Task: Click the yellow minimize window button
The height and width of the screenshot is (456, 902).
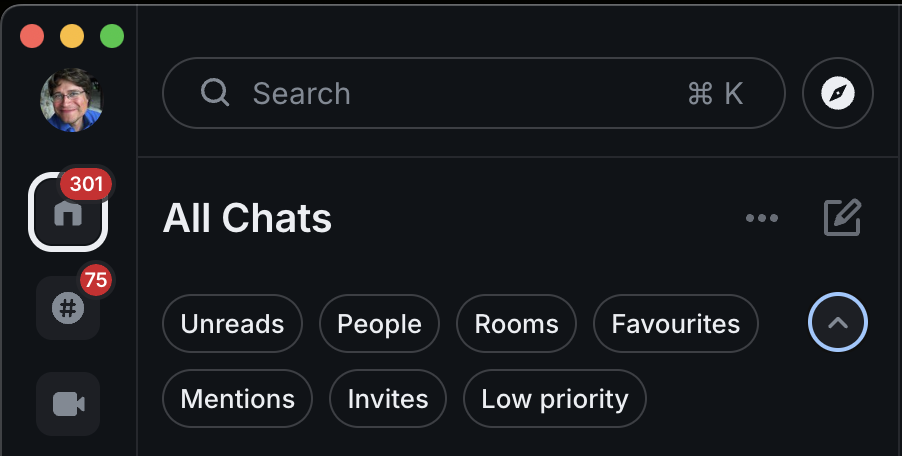Action: [x=72, y=36]
